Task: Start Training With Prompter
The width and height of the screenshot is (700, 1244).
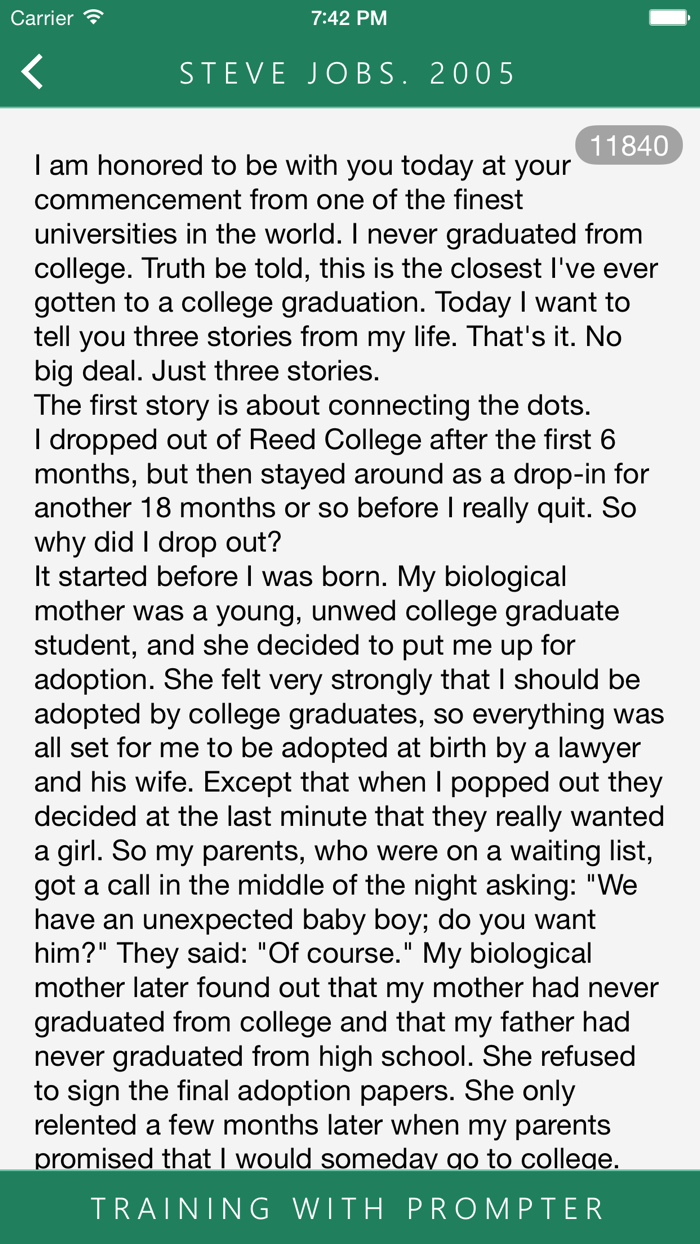Action: pos(349,1208)
